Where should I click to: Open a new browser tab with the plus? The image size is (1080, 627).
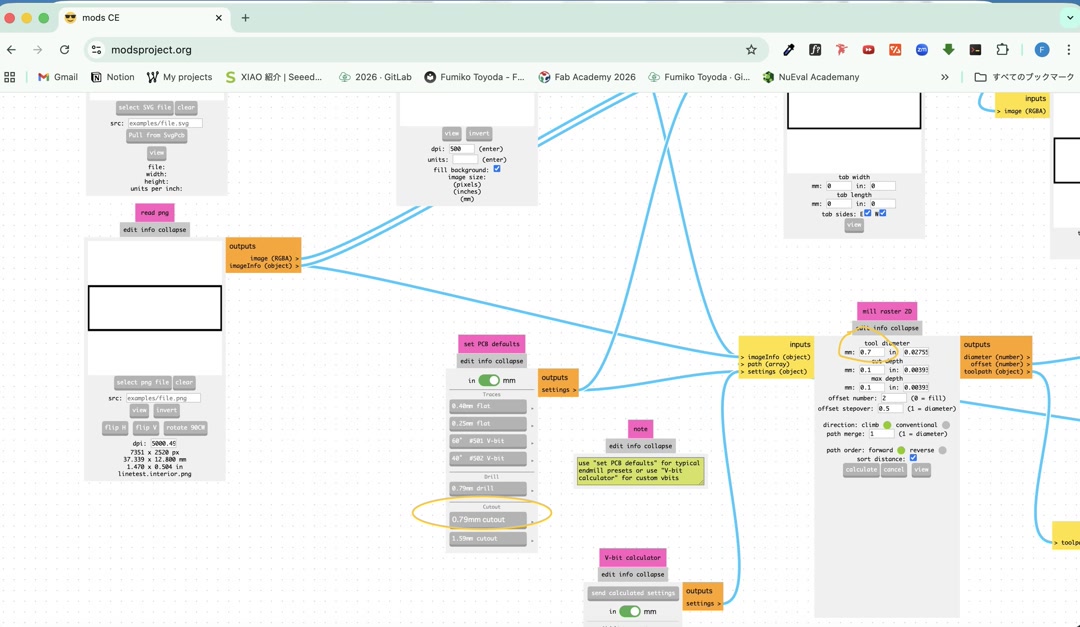(x=245, y=18)
